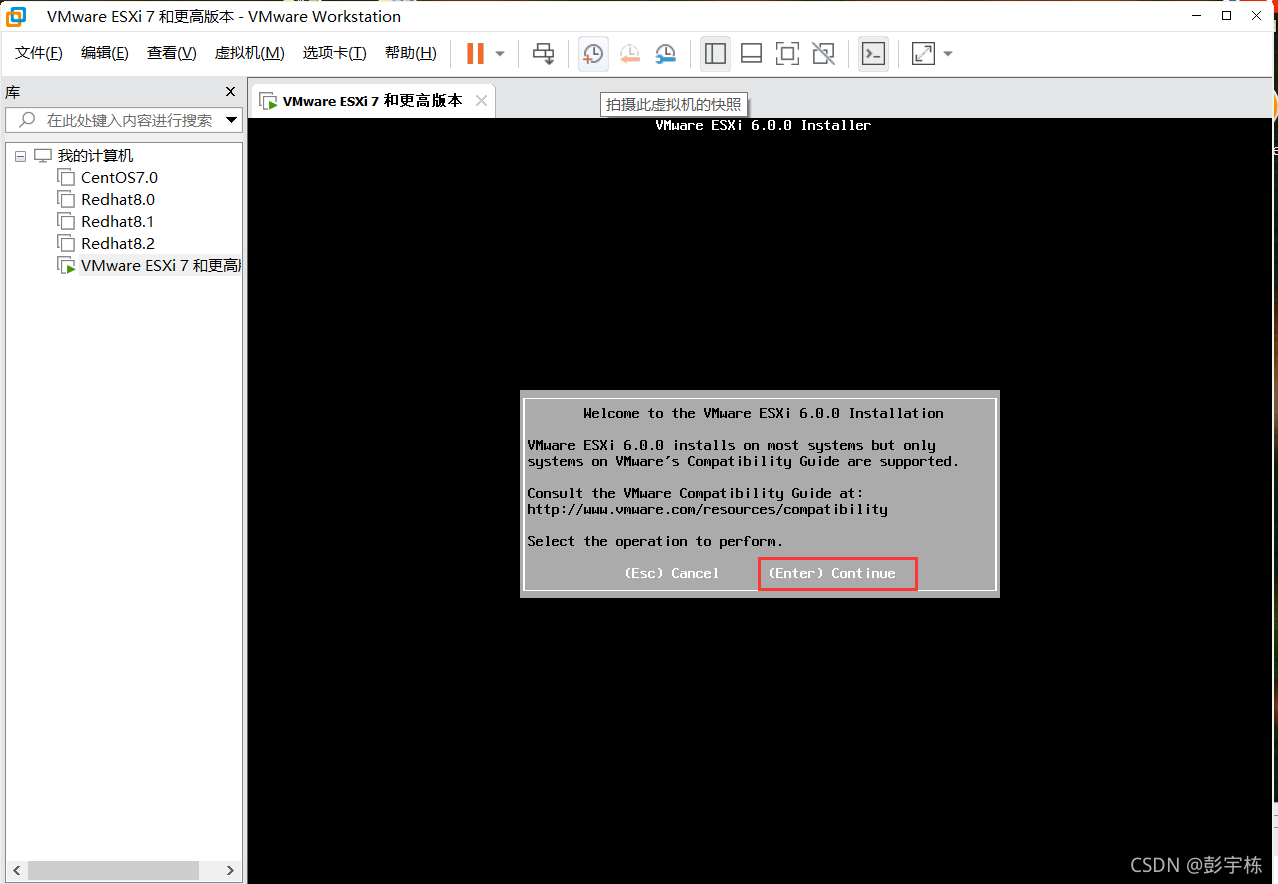Pause the virtual machine with the orange button
Image resolution: width=1278 pixels, height=884 pixels.
[475, 54]
